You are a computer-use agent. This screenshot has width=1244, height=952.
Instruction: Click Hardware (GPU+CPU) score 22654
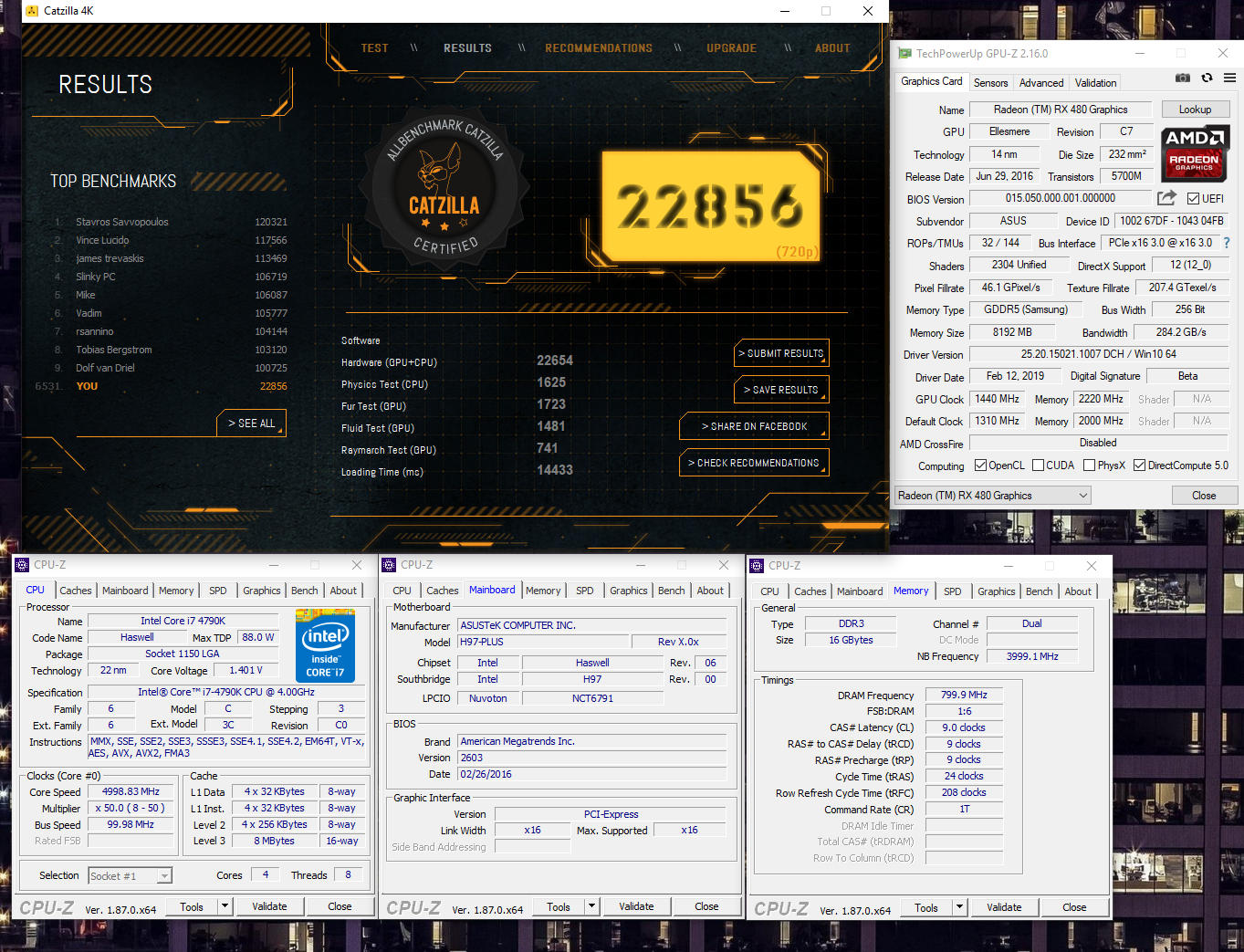(555, 361)
